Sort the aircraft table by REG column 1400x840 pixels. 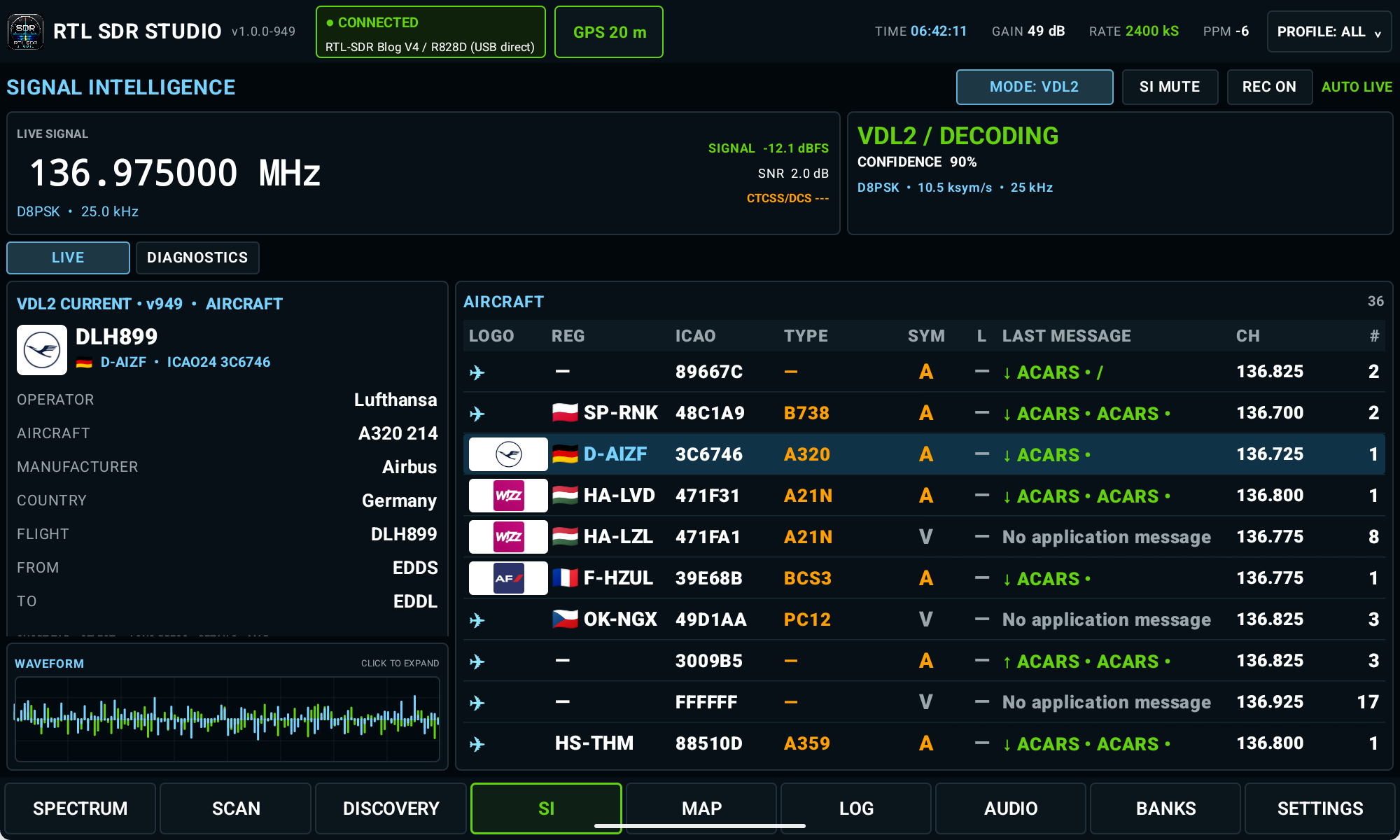pos(568,336)
